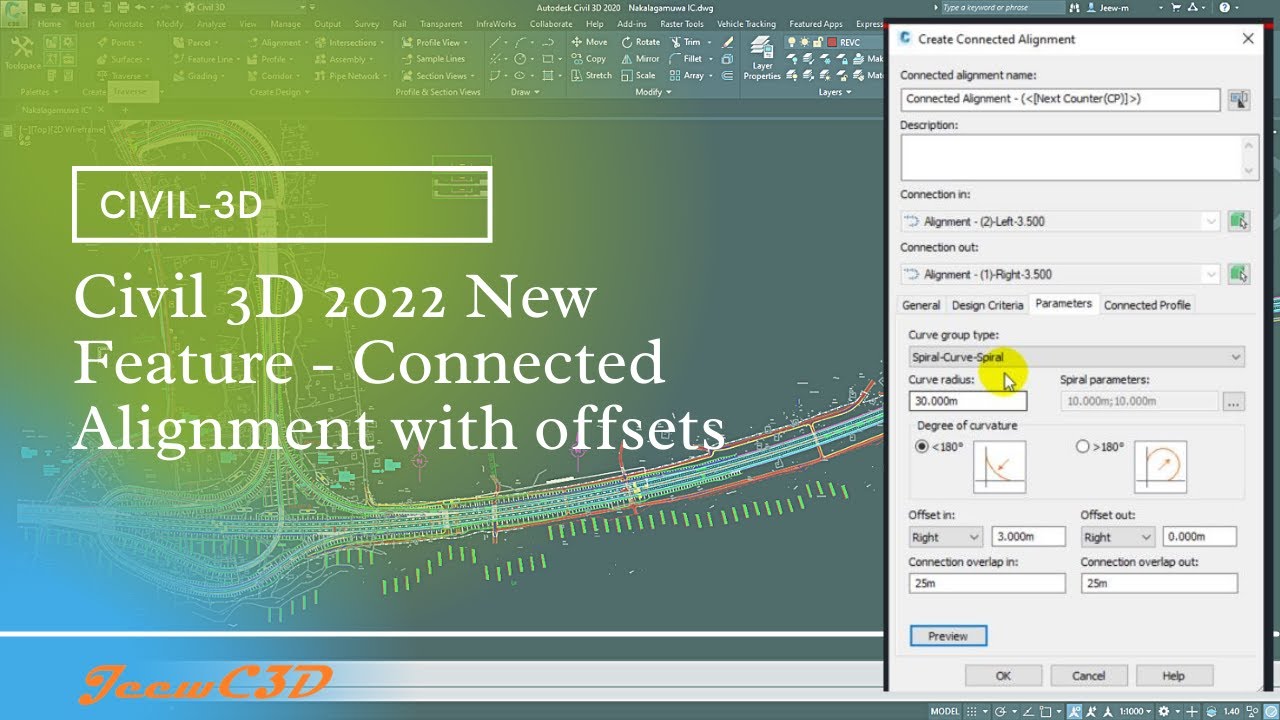Select the Move tool in Modify panel
The image size is (1280, 720).
(589, 42)
